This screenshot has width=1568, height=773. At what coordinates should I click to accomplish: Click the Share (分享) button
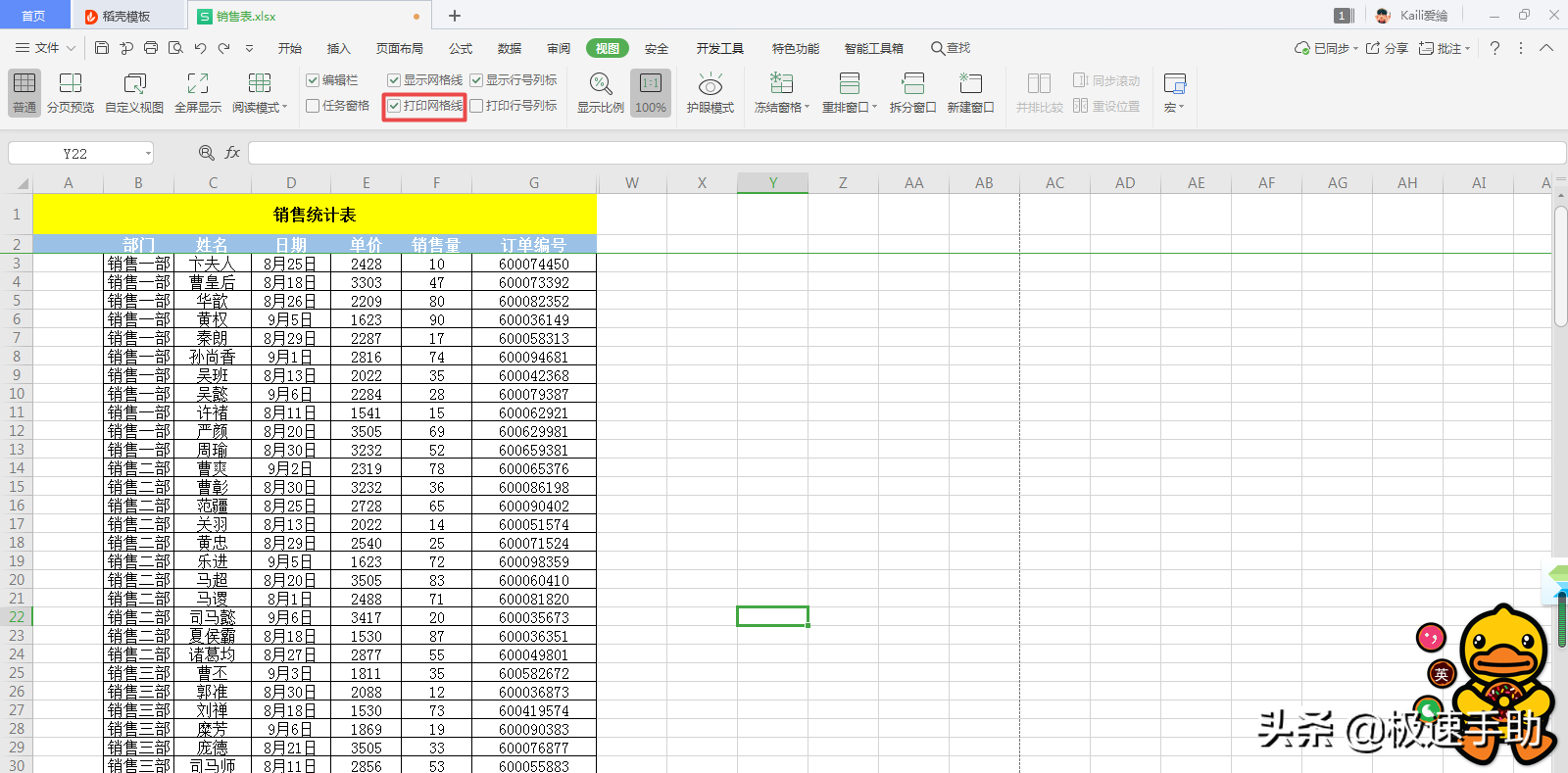click(1387, 48)
